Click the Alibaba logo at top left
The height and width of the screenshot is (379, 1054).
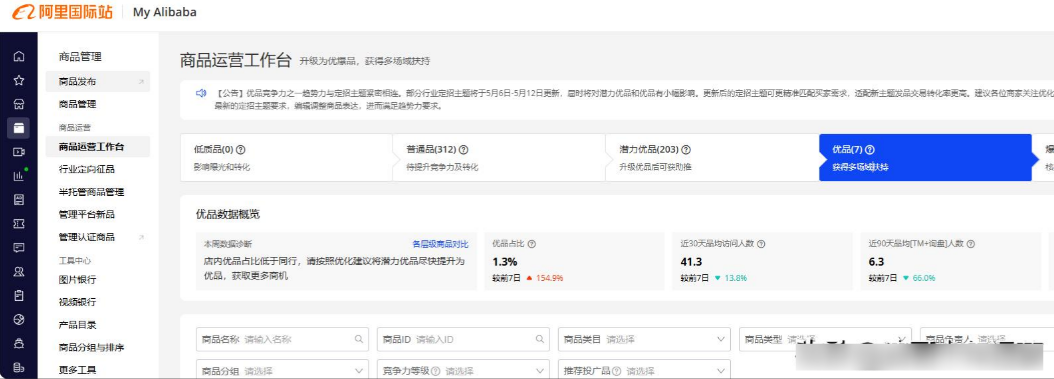[62, 12]
